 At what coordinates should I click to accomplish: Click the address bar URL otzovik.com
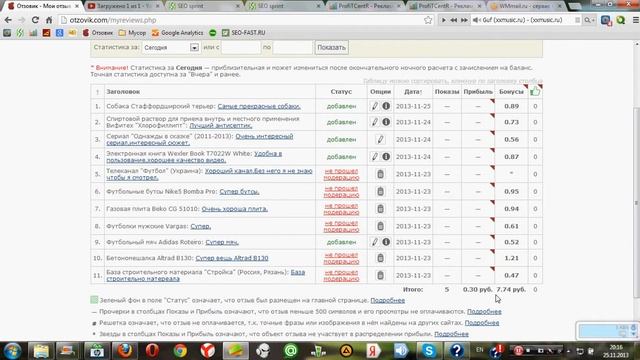pyautogui.click(x=113, y=20)
